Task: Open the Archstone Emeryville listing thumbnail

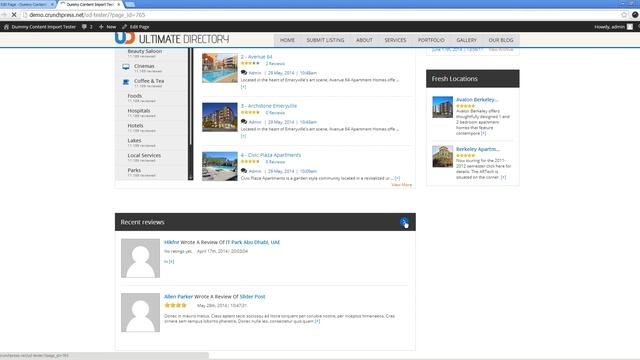Action: 220,117
